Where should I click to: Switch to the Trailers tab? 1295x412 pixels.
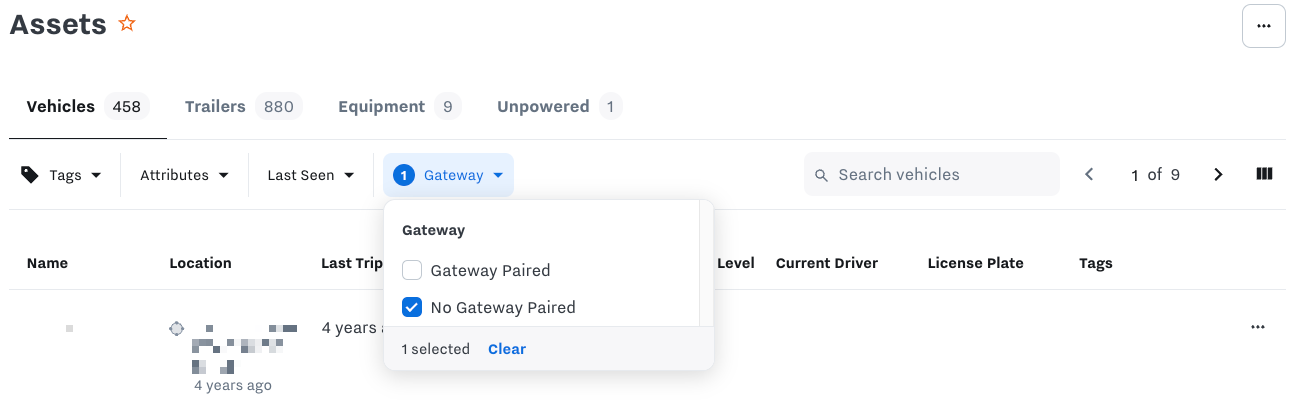point(243,106)
